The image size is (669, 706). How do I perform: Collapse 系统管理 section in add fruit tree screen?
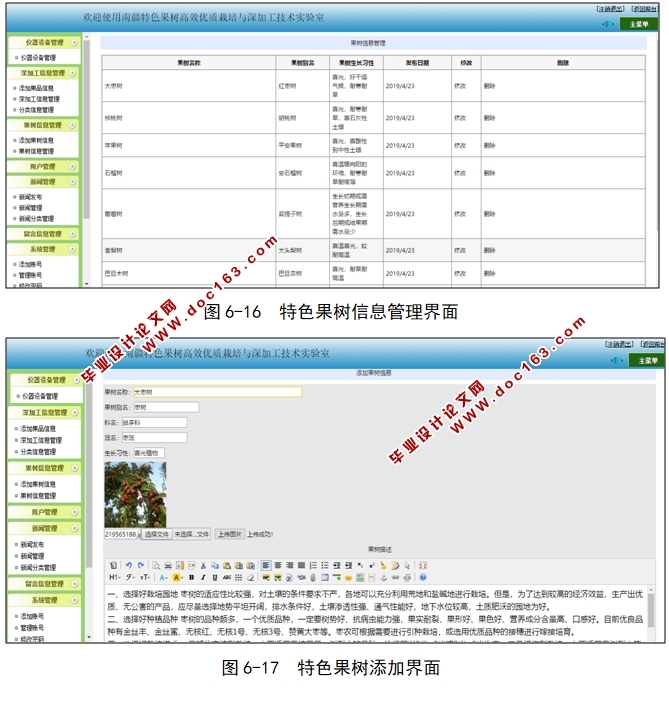75,600
